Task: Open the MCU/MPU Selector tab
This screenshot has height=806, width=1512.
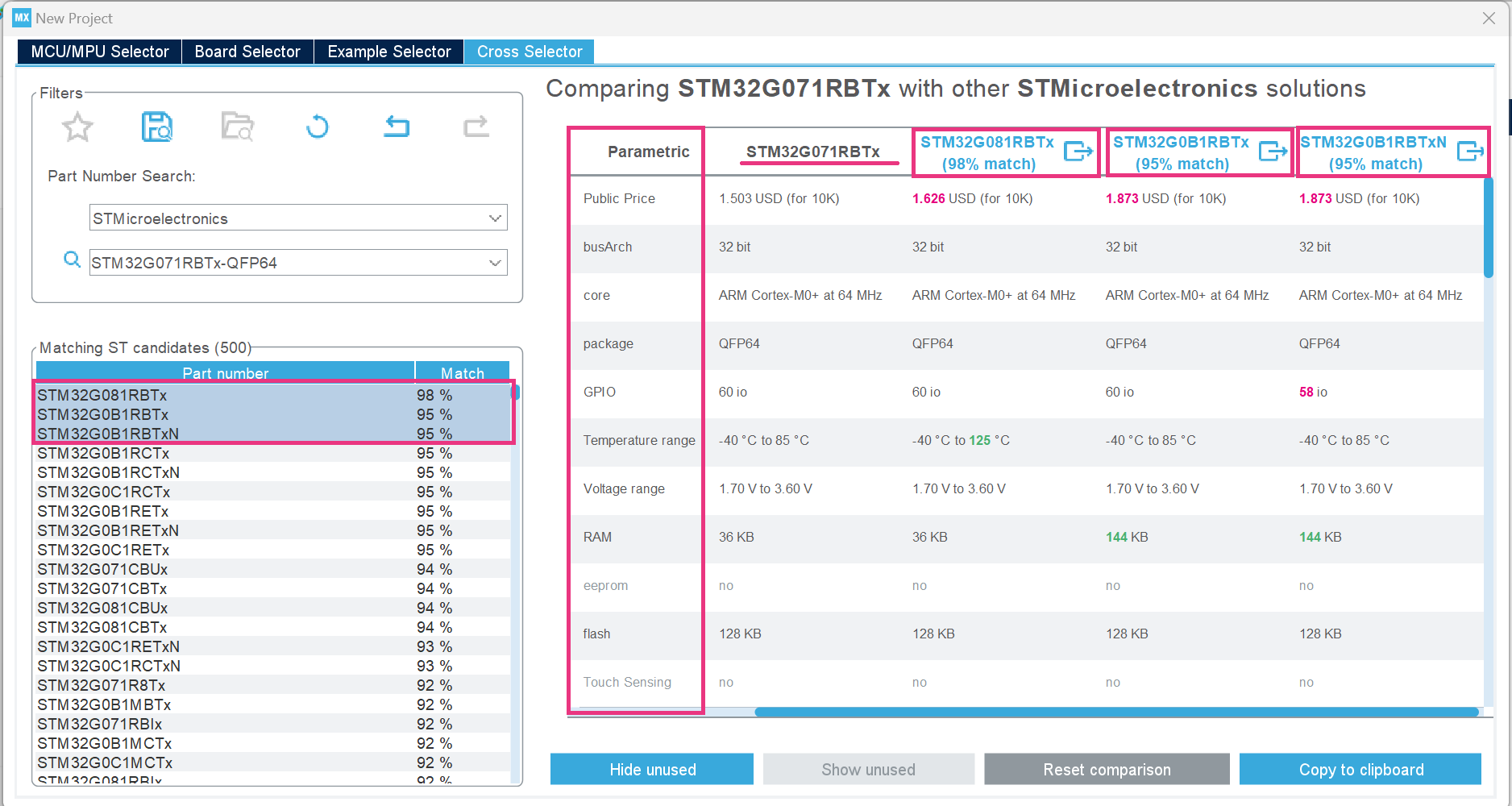Action: pos(98,51)
